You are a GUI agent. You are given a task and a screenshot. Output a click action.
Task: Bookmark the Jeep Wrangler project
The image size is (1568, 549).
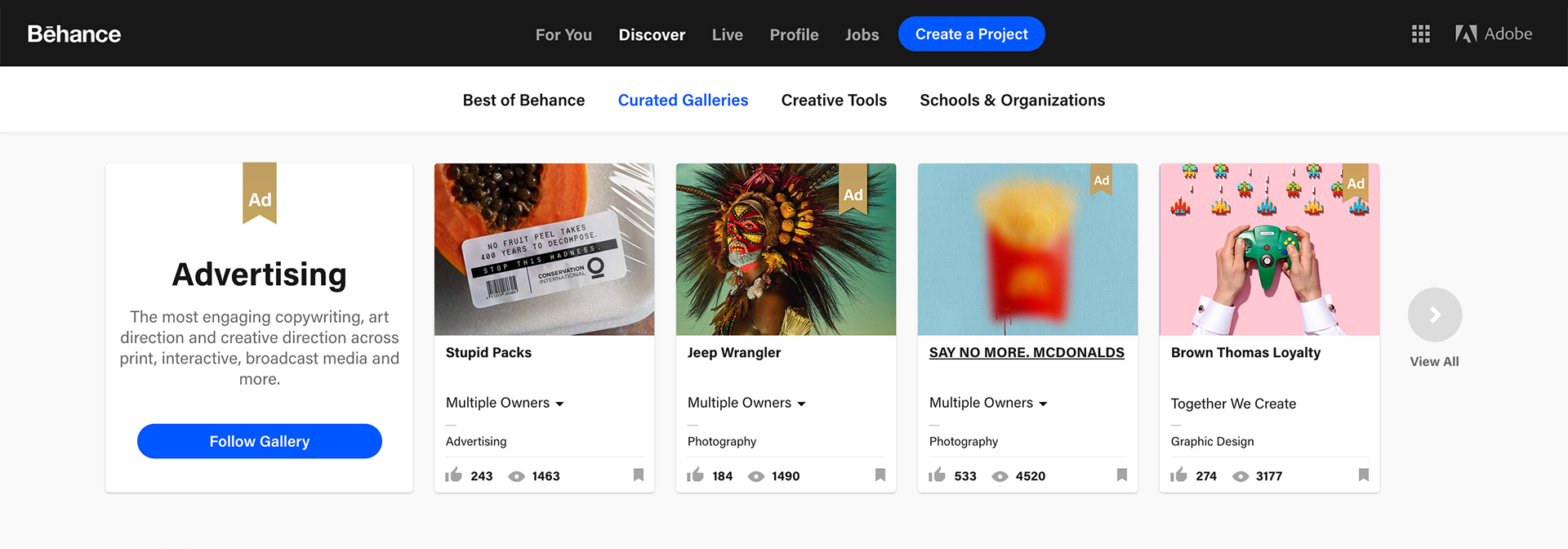click(x=880, y=475)
